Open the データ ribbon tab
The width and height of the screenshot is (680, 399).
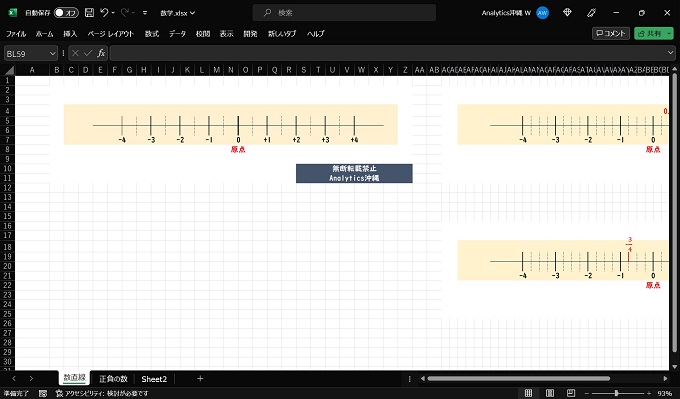177,33
